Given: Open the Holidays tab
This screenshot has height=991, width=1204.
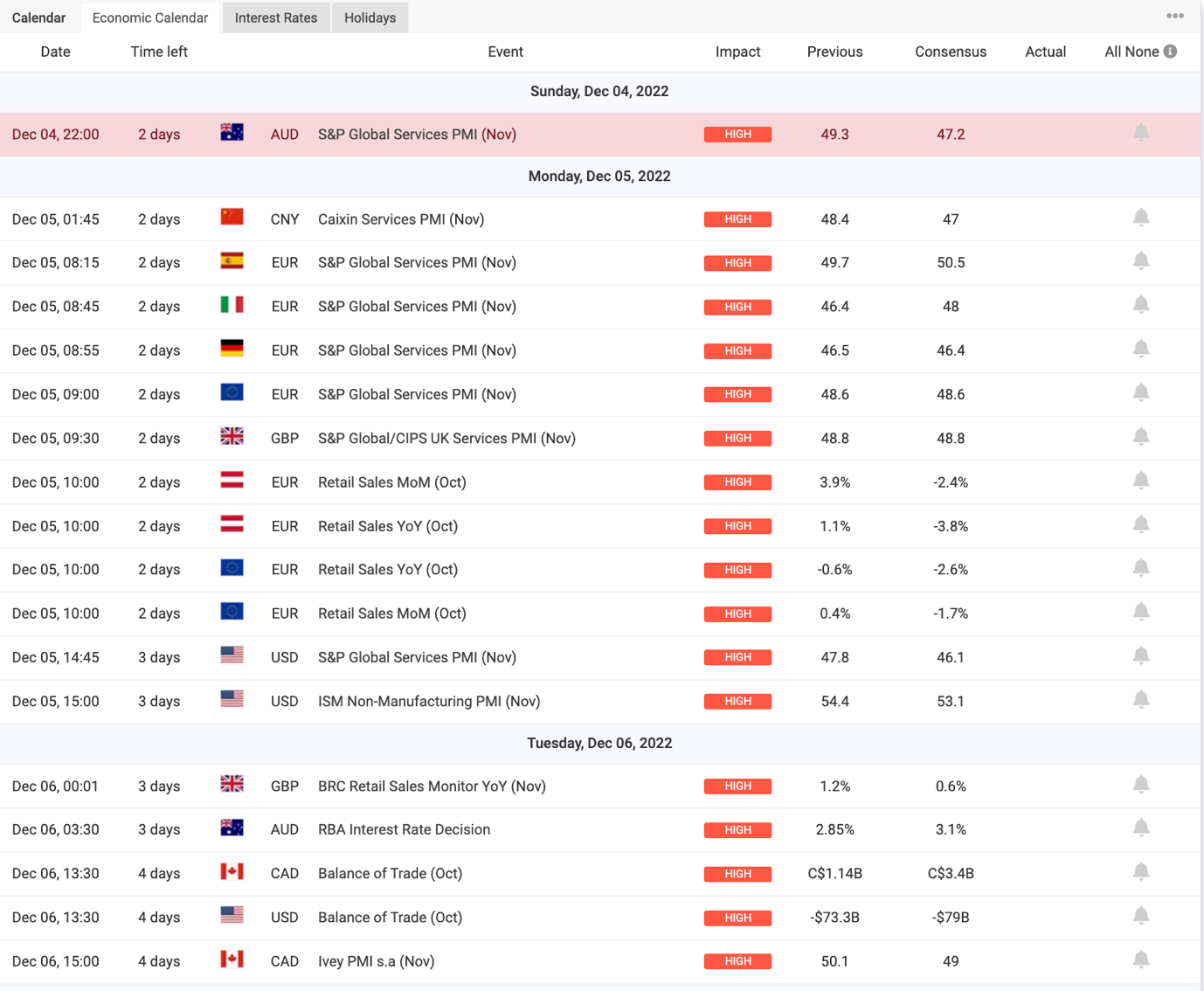Looking at the screenshot, I should 370,17.
